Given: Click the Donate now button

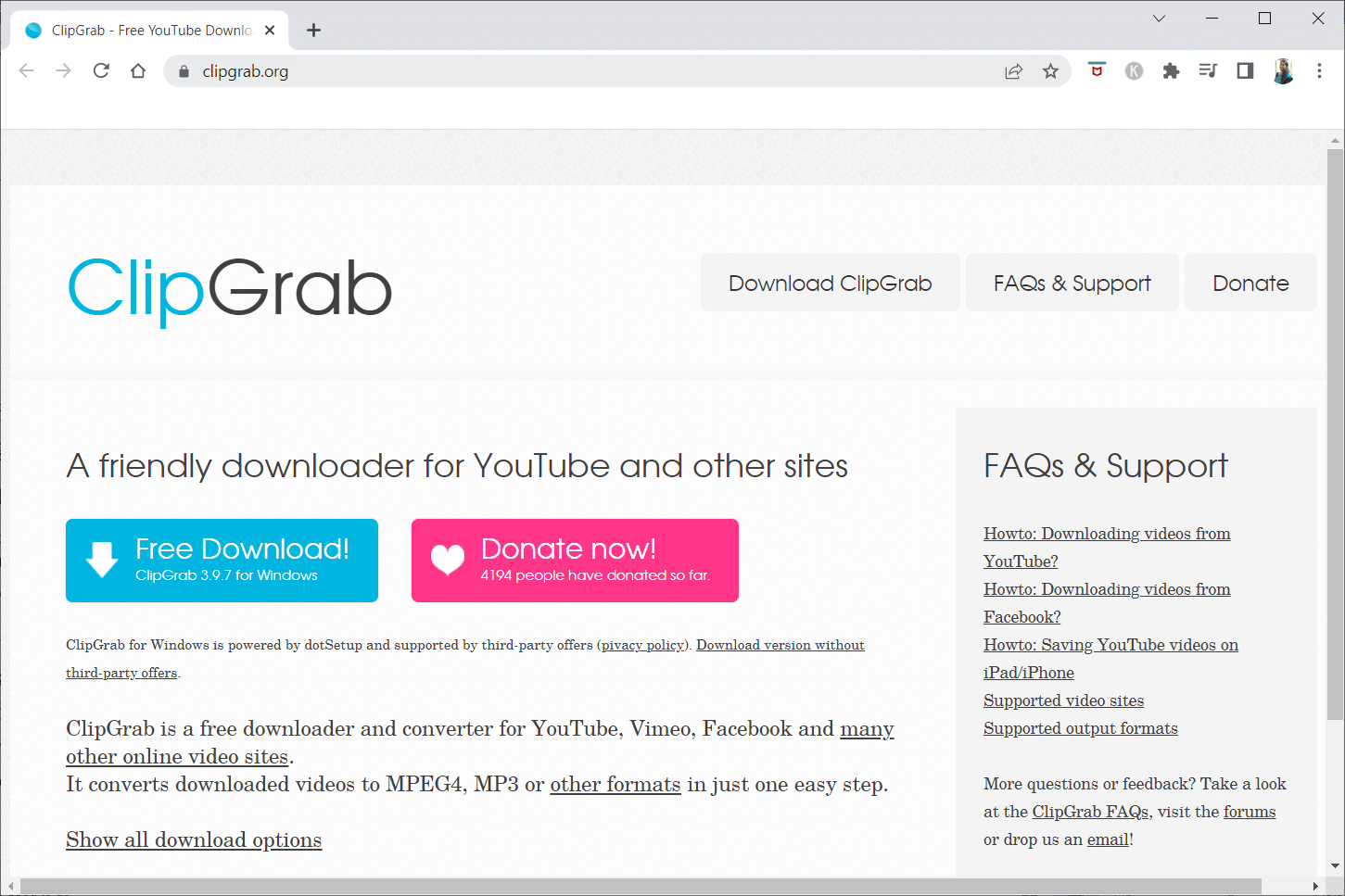Looking at the screenshot, I should [x=575, y=561].
